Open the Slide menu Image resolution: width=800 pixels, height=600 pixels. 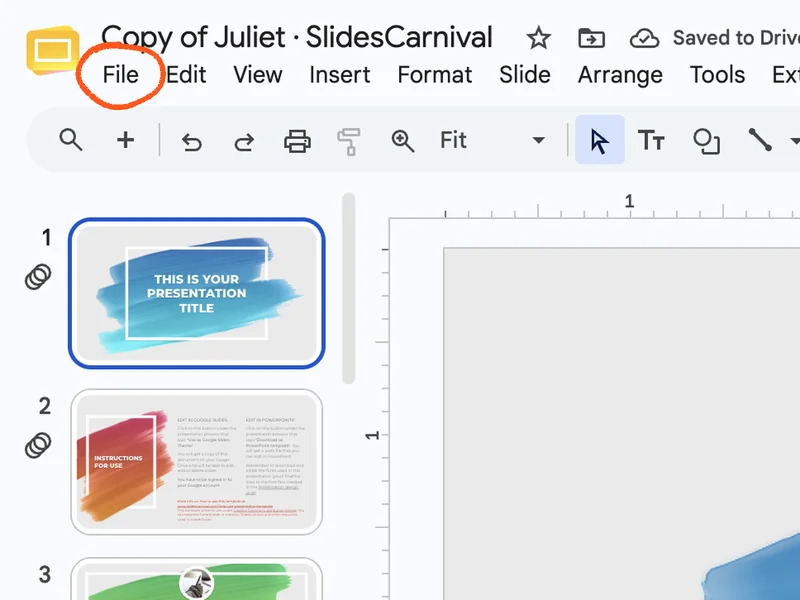(525, 75)
